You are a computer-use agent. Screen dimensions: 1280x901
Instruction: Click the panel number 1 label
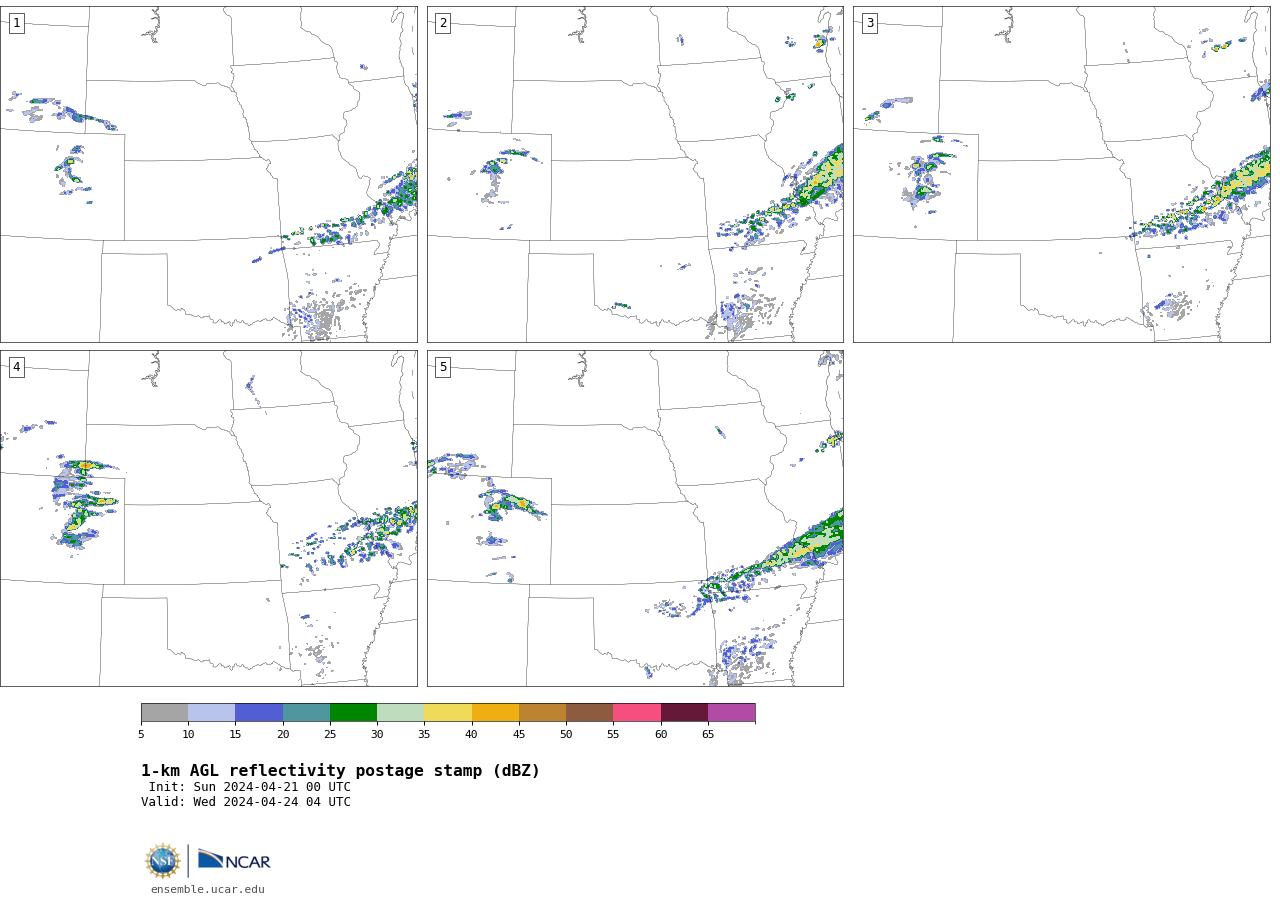coord(16,23)
